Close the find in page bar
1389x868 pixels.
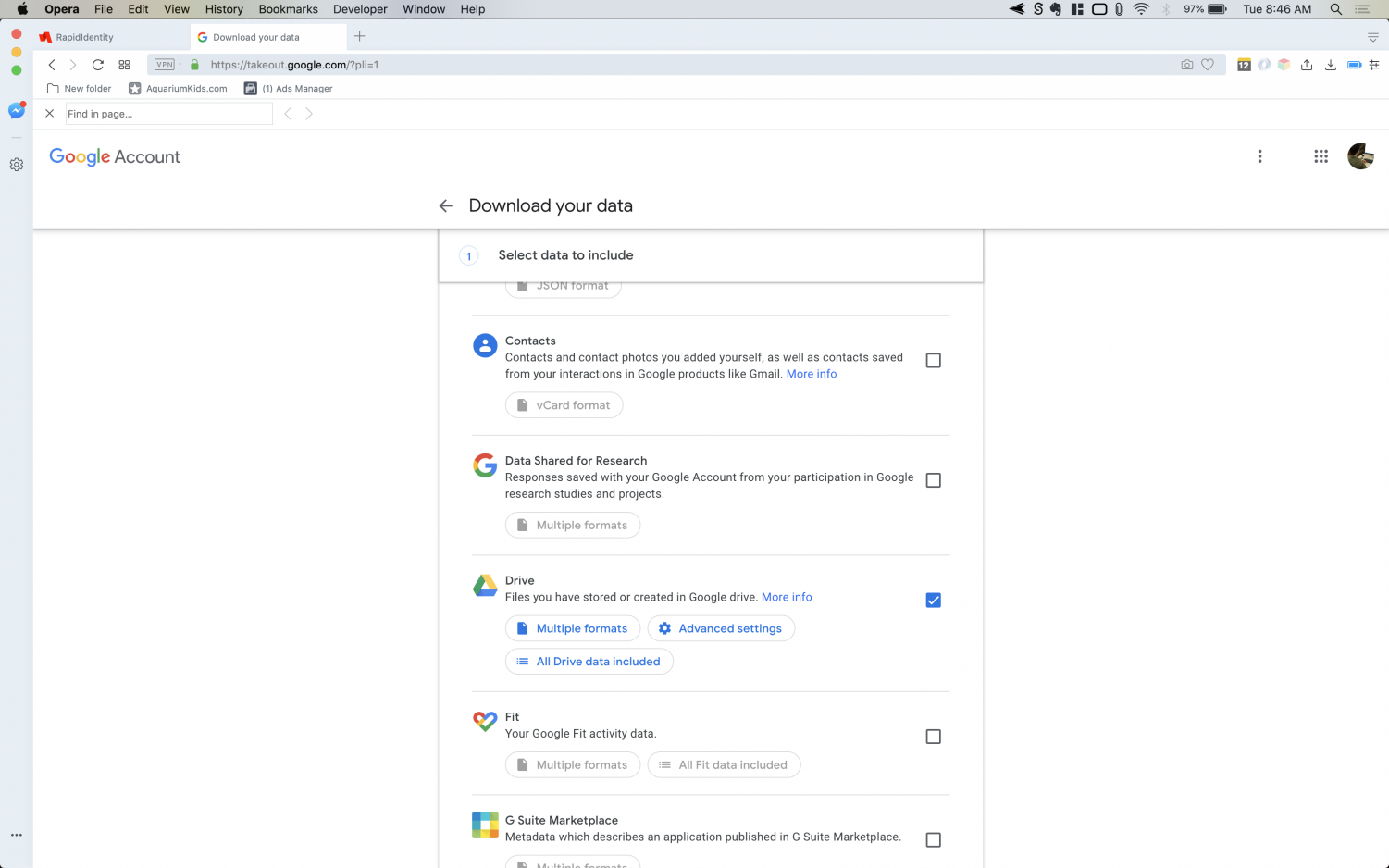tap(50, 114)
